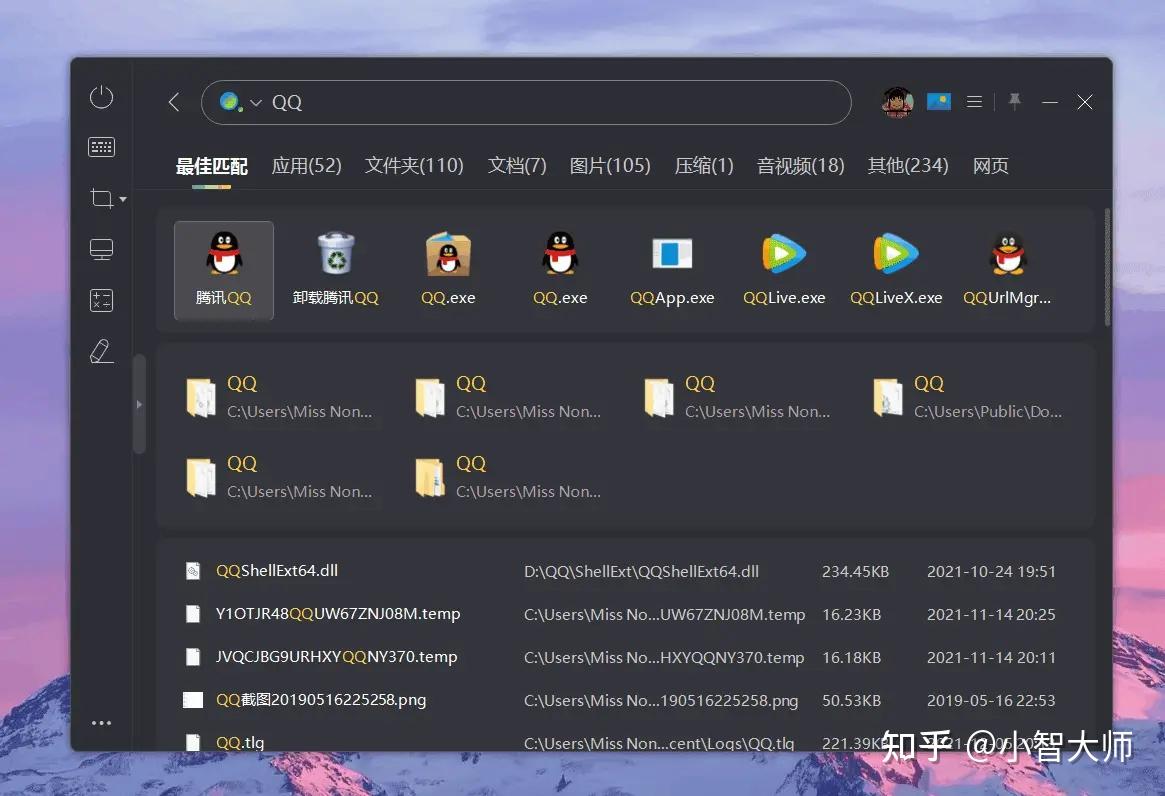The height and width of the screenshot is (796, 1165).
Task: Expand the crop tool dropdown arrow
Action: click(123, 199)
